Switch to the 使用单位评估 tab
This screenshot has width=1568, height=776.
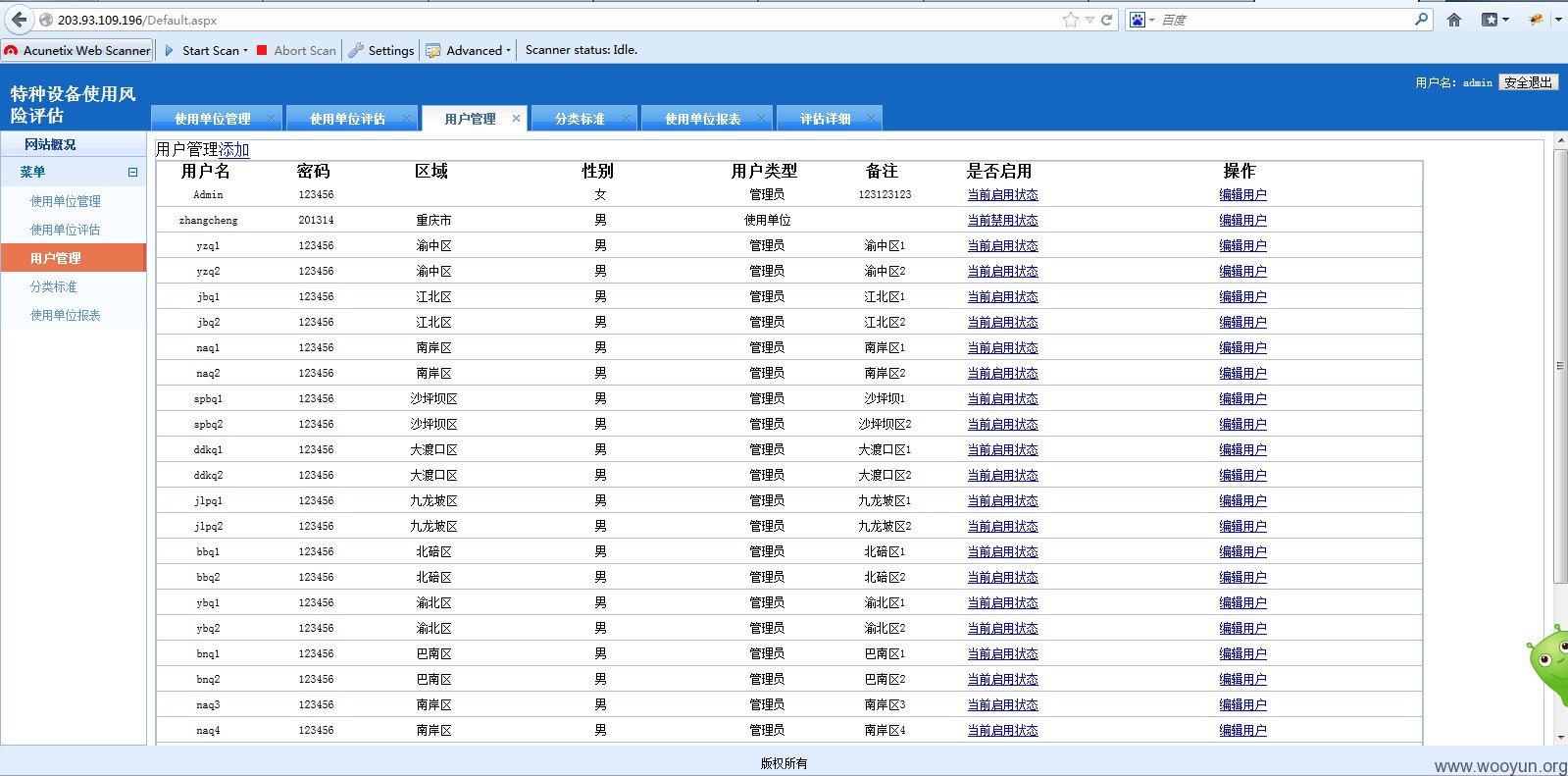pyautogui.click(x=348, y=119)
